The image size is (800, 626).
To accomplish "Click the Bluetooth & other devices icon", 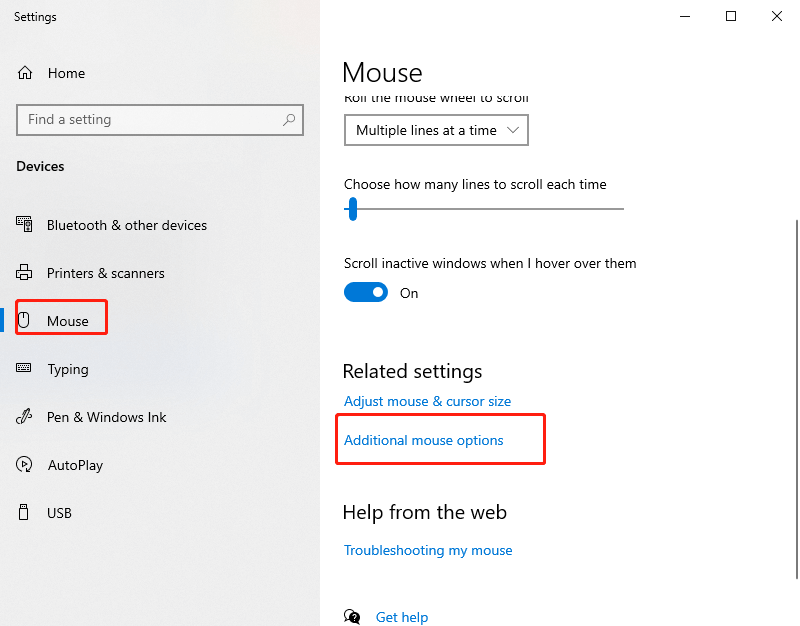I will tap(25, 225).
